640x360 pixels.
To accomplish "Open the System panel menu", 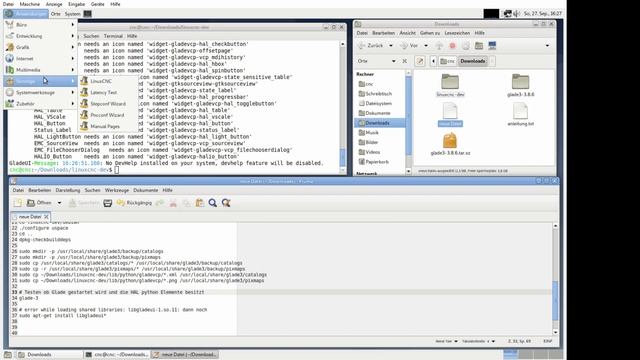I will coord(73,14).
